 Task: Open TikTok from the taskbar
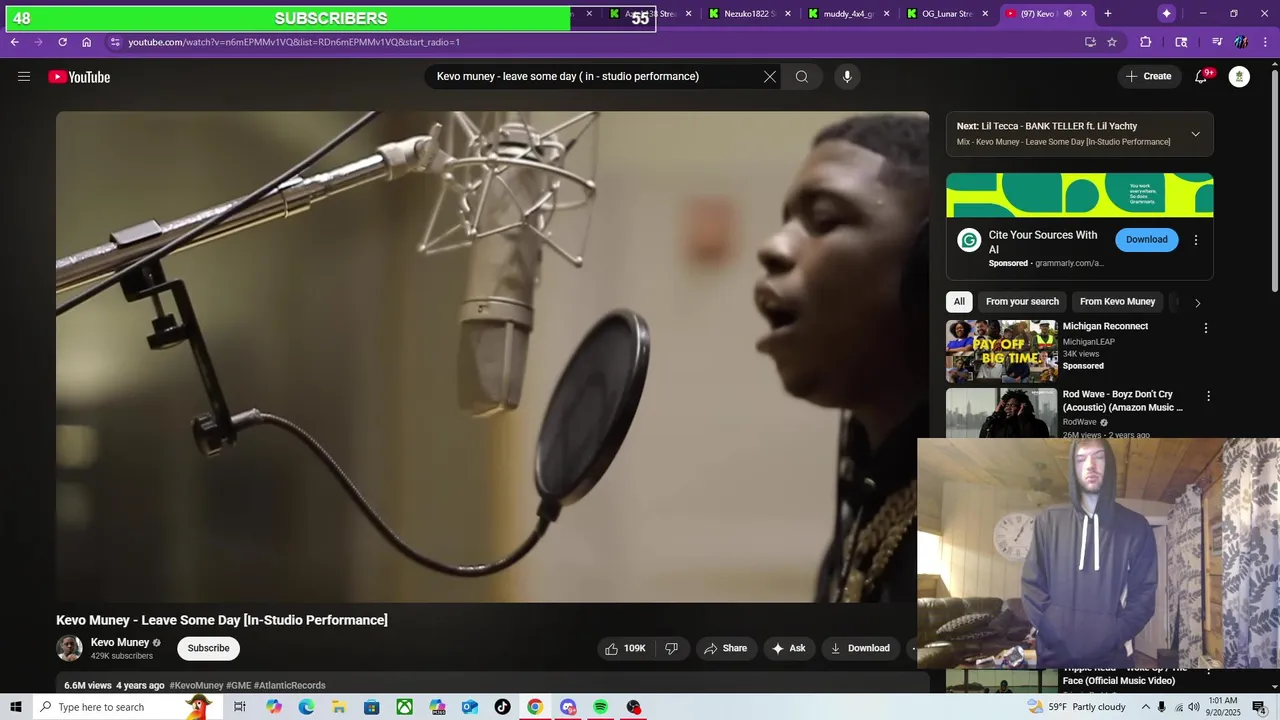click(502, 707)
